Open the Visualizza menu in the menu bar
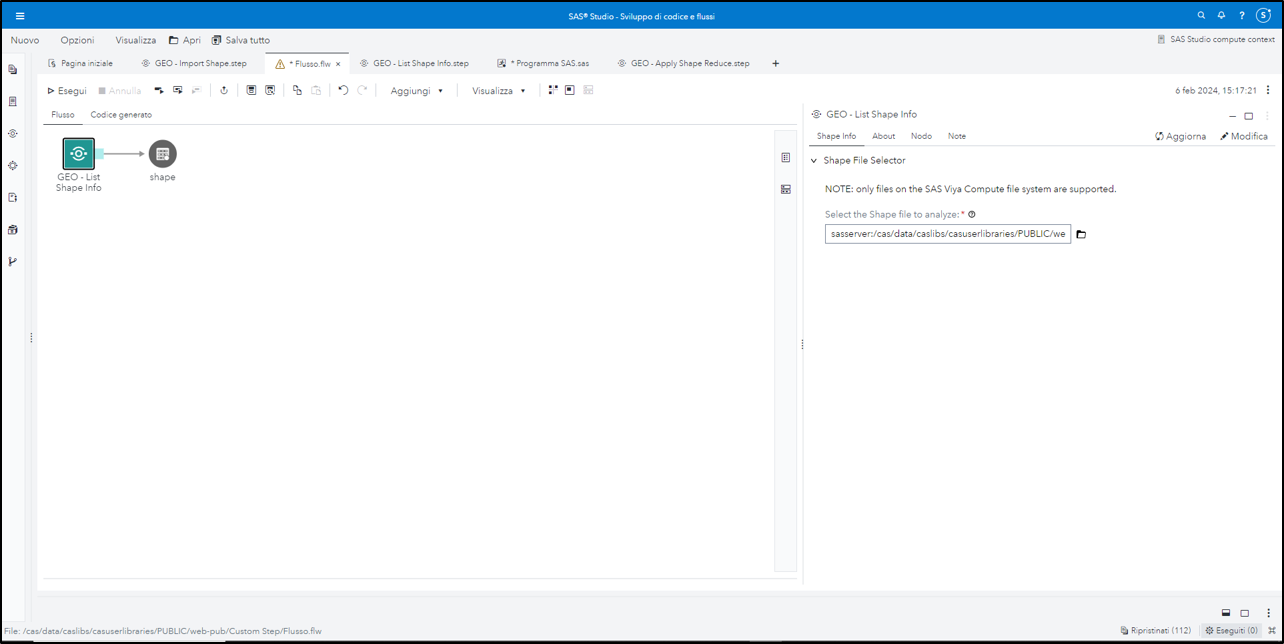 point(136,40)
